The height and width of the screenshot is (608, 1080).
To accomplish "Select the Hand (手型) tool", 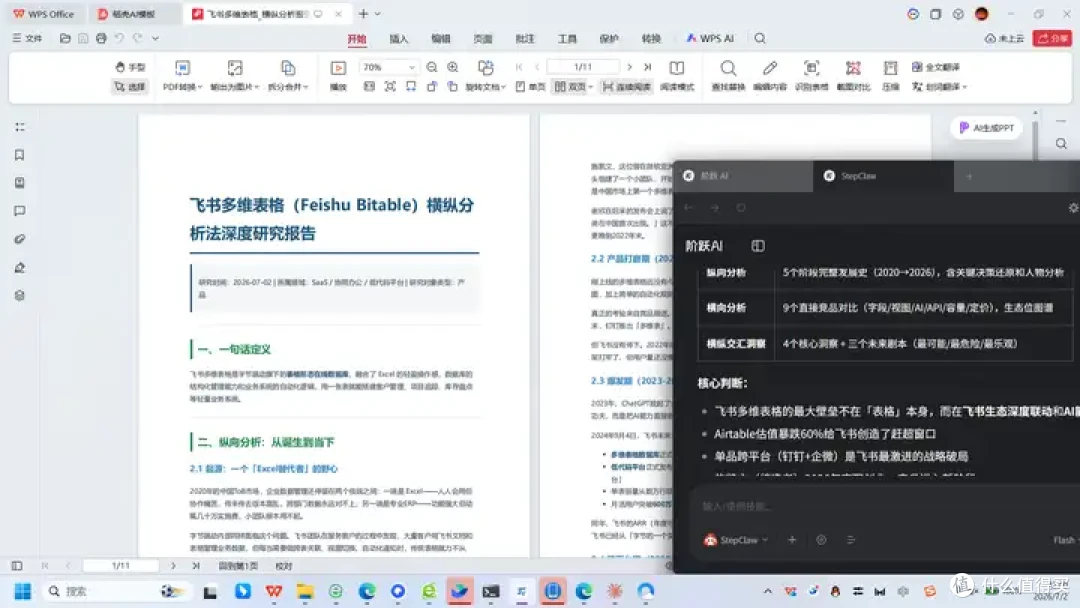I will tap(129, 67).
